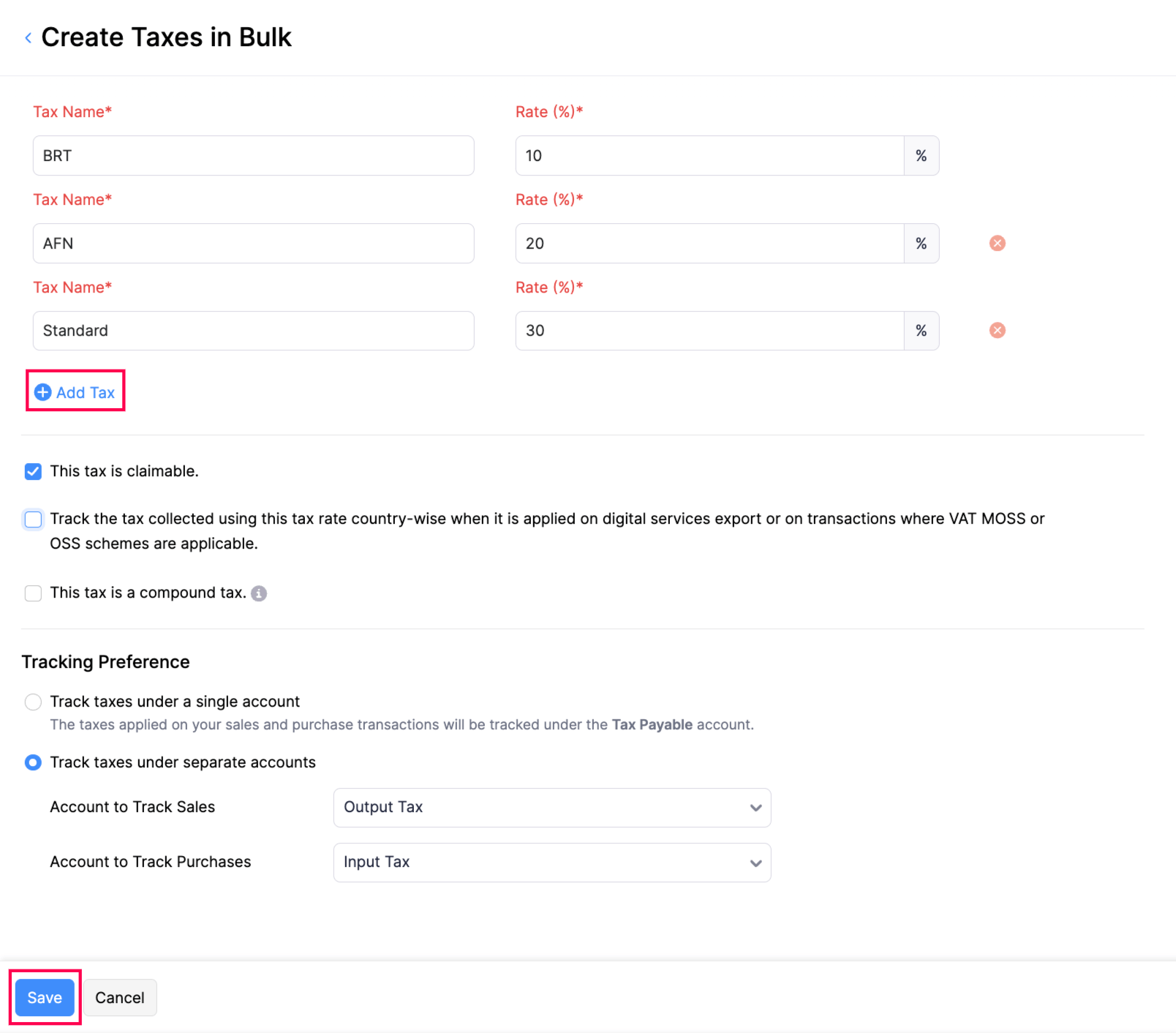
Task: Enable country-wise VAT MOSS tracking
Action: point(33,519)
